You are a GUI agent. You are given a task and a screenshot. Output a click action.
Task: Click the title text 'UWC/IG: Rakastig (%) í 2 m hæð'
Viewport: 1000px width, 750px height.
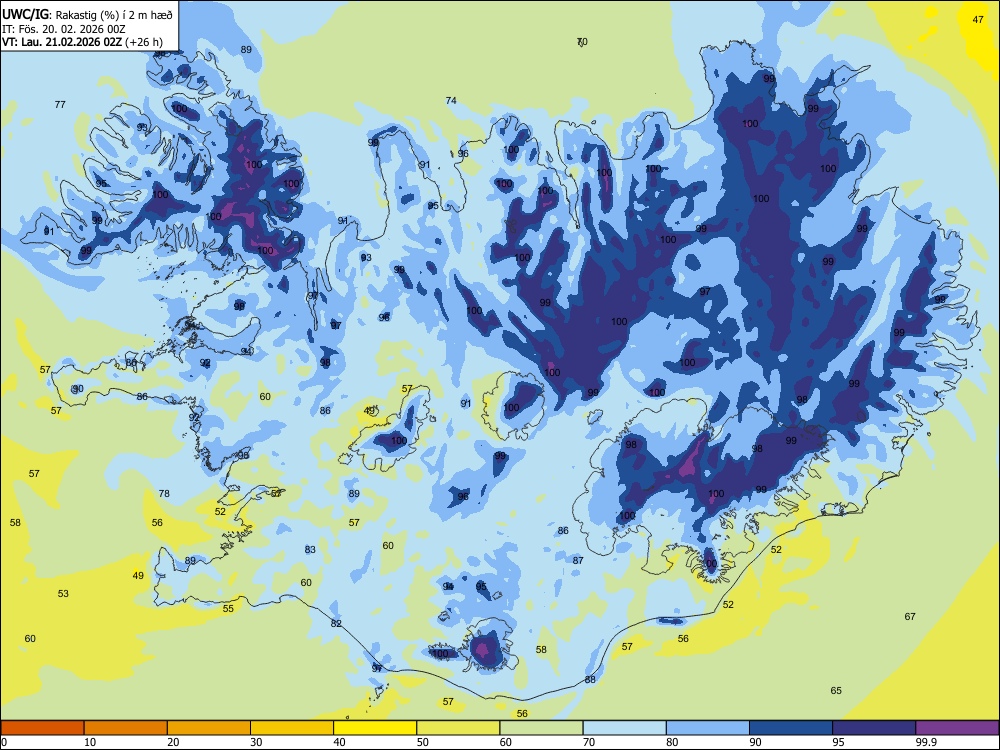click(87, 15)
